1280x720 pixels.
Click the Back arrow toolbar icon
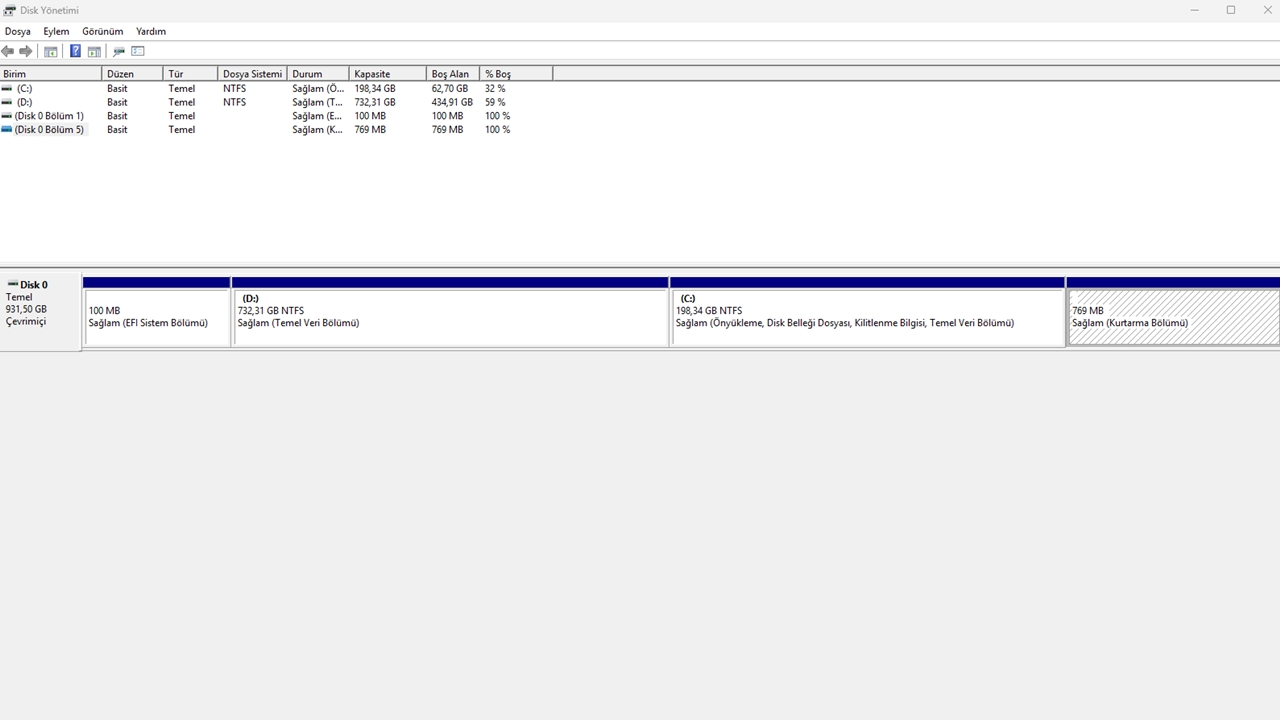(8, 51)
